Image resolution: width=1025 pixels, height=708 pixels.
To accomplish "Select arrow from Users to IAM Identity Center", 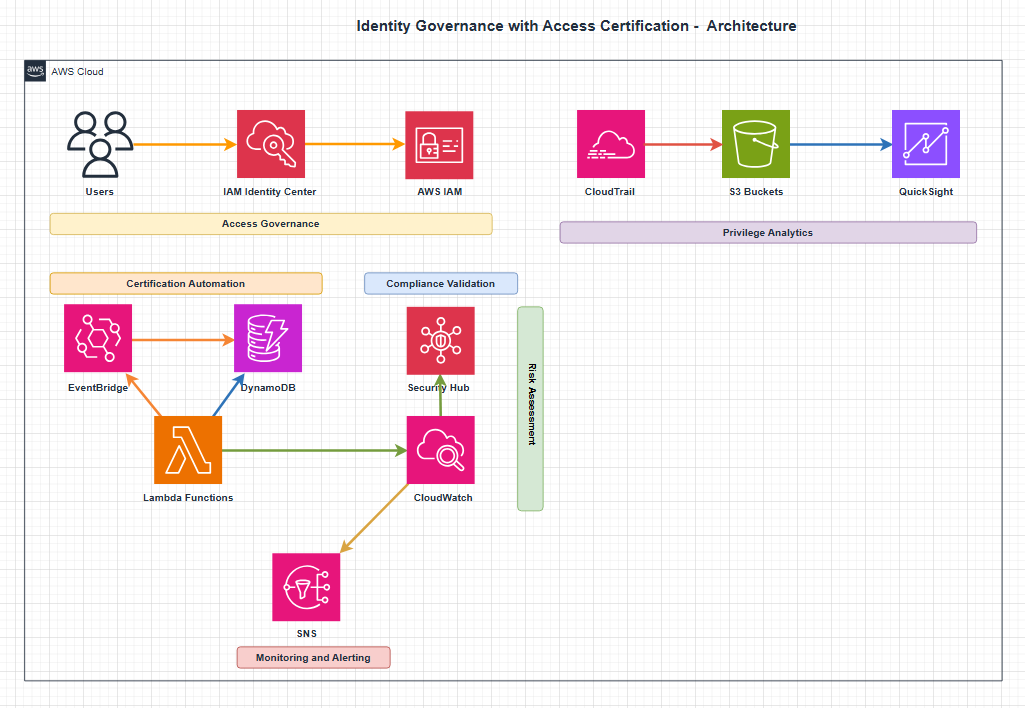I will 185,144.
